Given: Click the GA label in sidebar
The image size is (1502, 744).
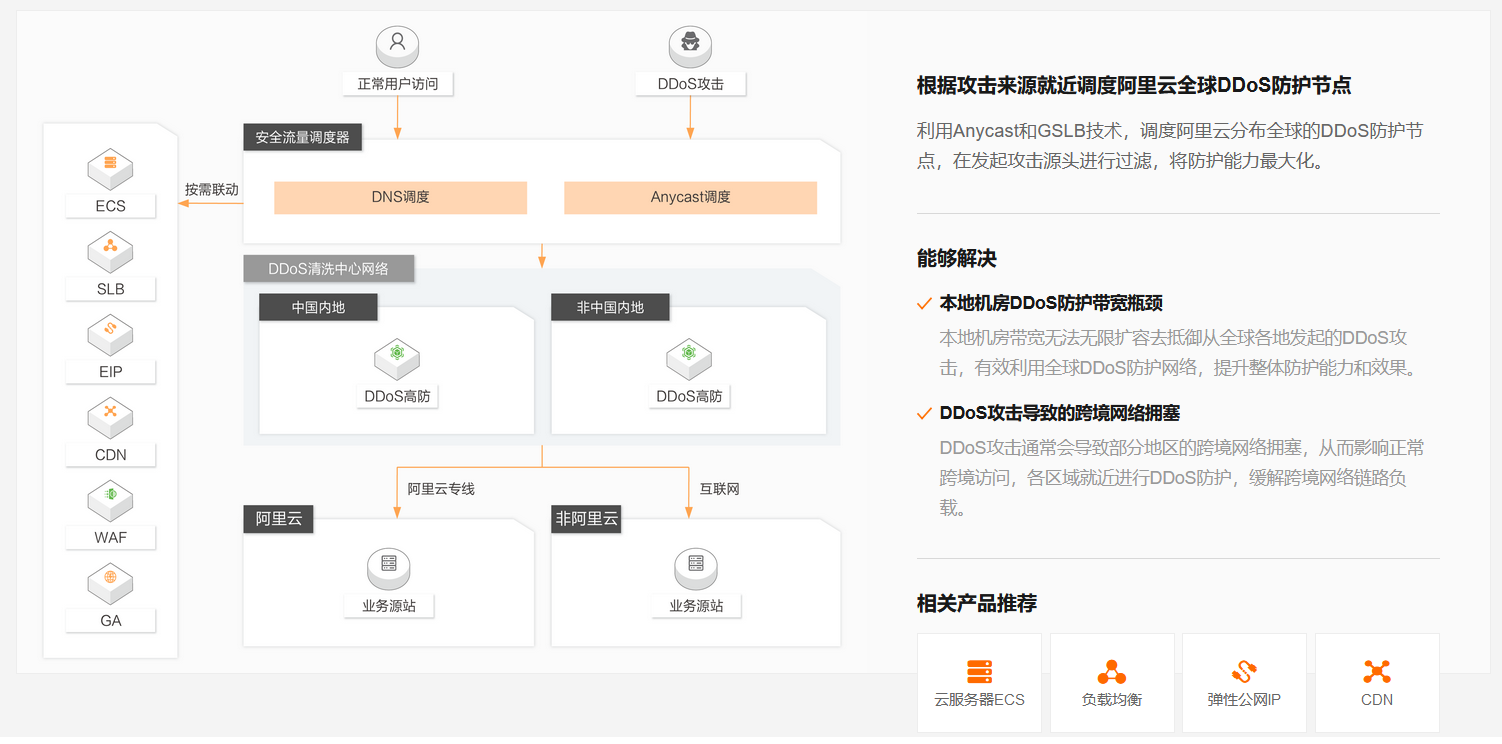Looking at the screenshot, I should 110,620.
